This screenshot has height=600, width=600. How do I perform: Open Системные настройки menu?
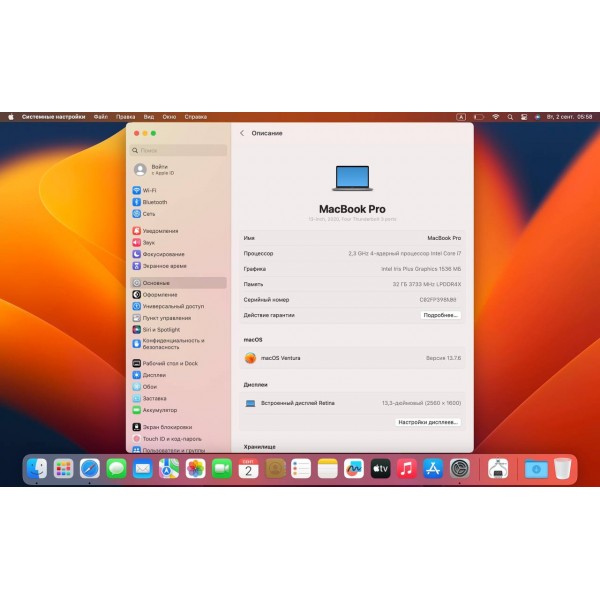[x=54, y=117]
